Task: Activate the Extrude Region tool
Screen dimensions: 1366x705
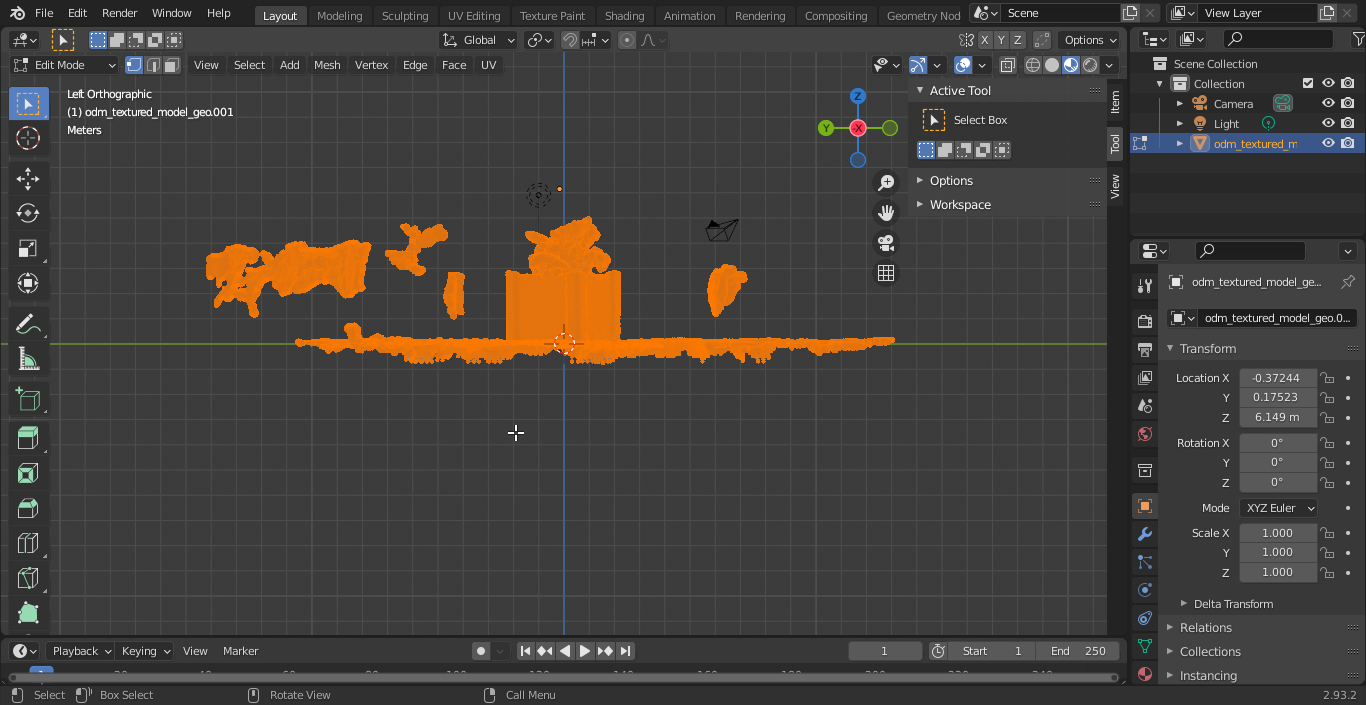Action: pos(28,437)
